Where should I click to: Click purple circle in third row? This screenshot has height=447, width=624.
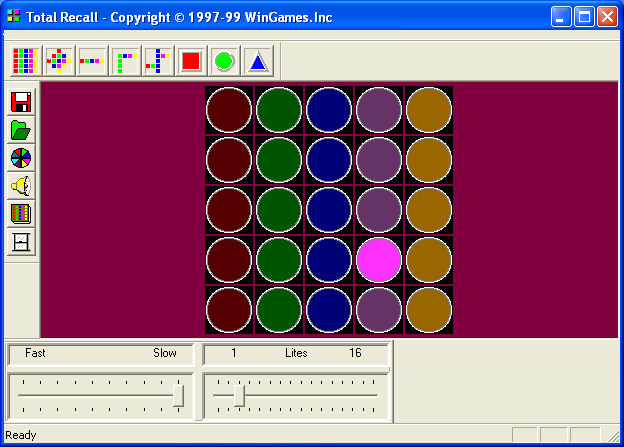pos(379,210)
